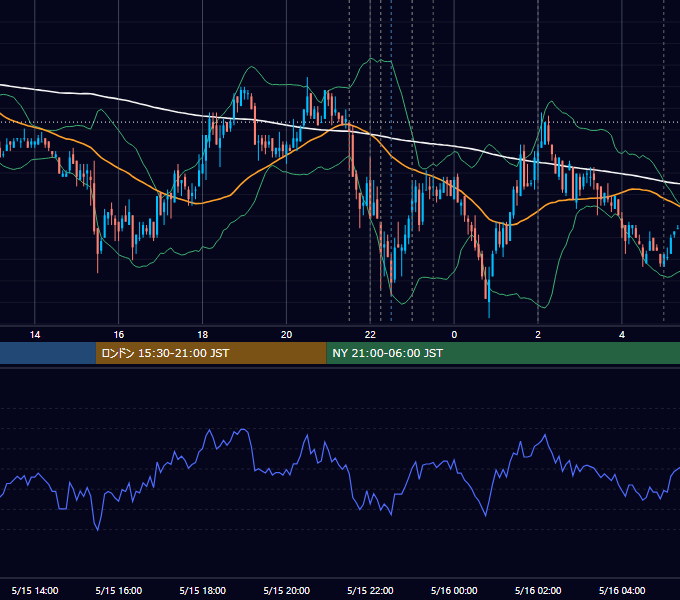Select the NY 21:00-06:00 JST session bar

click(503, 353)
